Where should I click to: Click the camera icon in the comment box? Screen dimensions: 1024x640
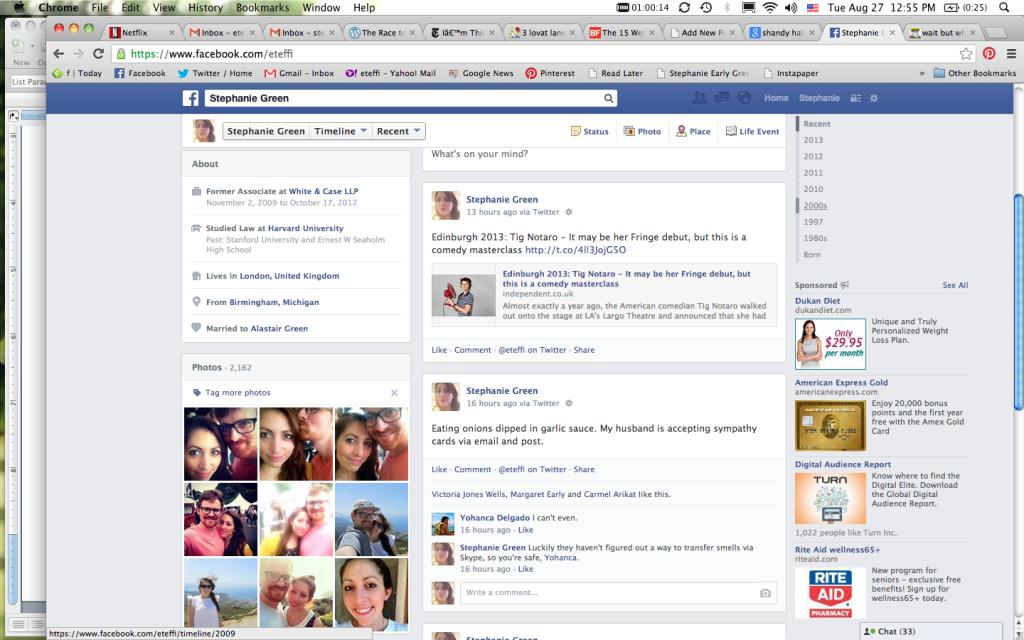pos(765,593)
